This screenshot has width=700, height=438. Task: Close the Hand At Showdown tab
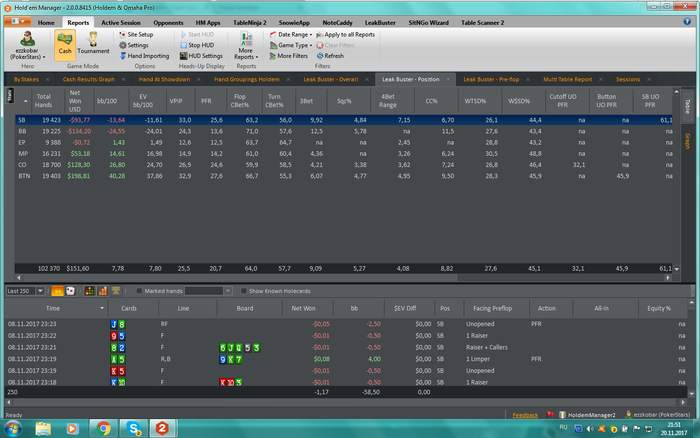(x=199, y=79)
